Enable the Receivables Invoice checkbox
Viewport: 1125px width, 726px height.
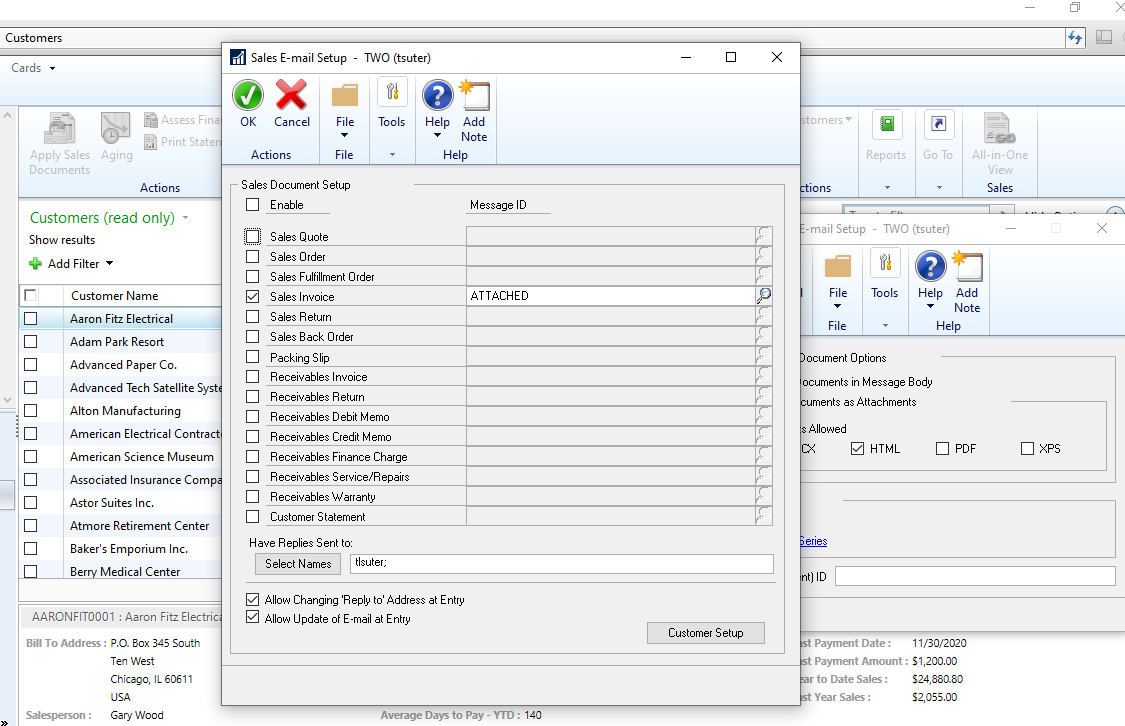253,376
